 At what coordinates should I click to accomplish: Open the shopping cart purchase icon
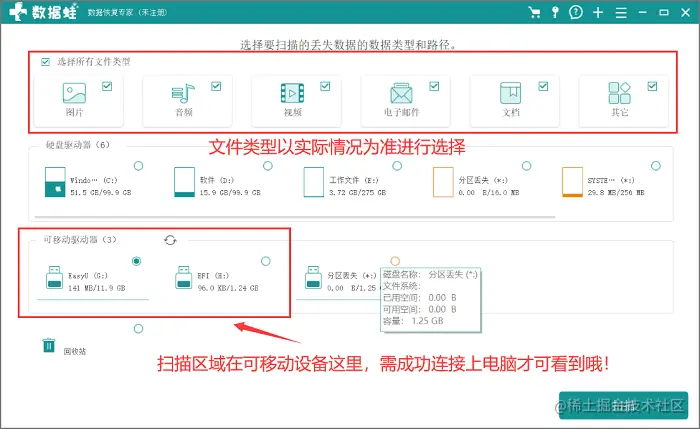pos(534,12)
